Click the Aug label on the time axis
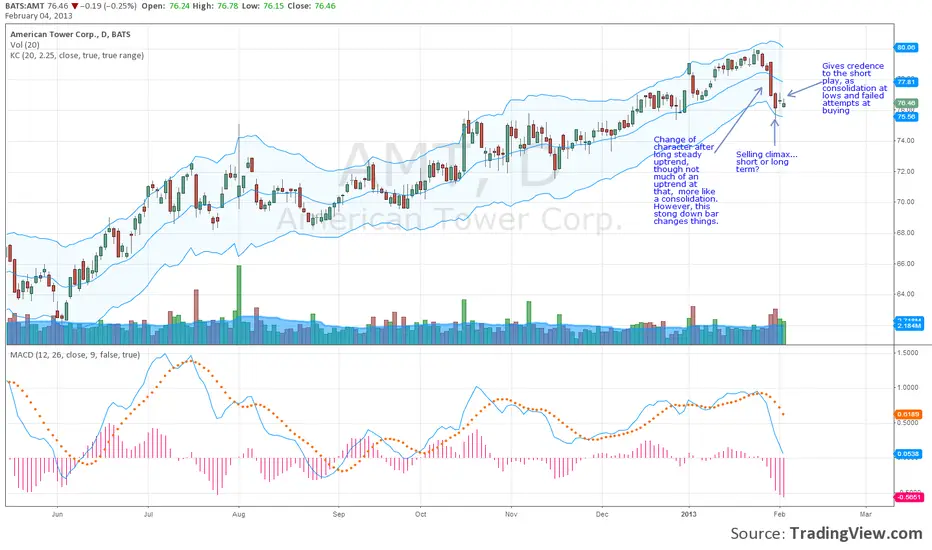Screen dimensions: 932x550 point(238,514)
